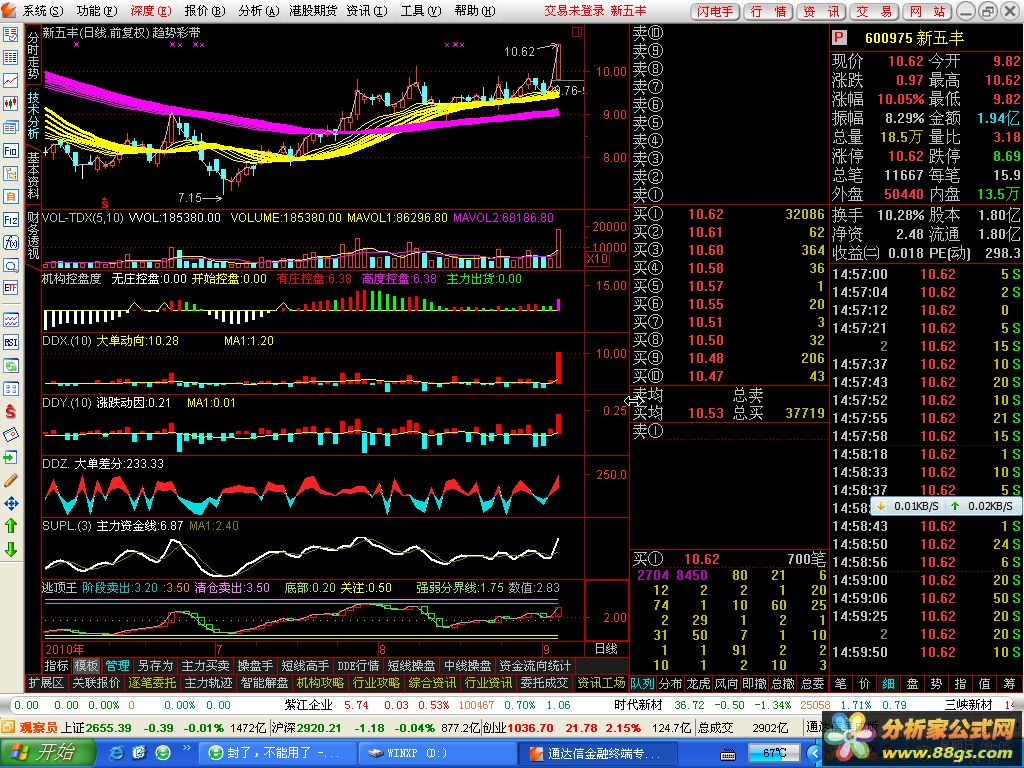
Task: Switch to the 技术分析 vertical tab
Action: pos(33,115)
